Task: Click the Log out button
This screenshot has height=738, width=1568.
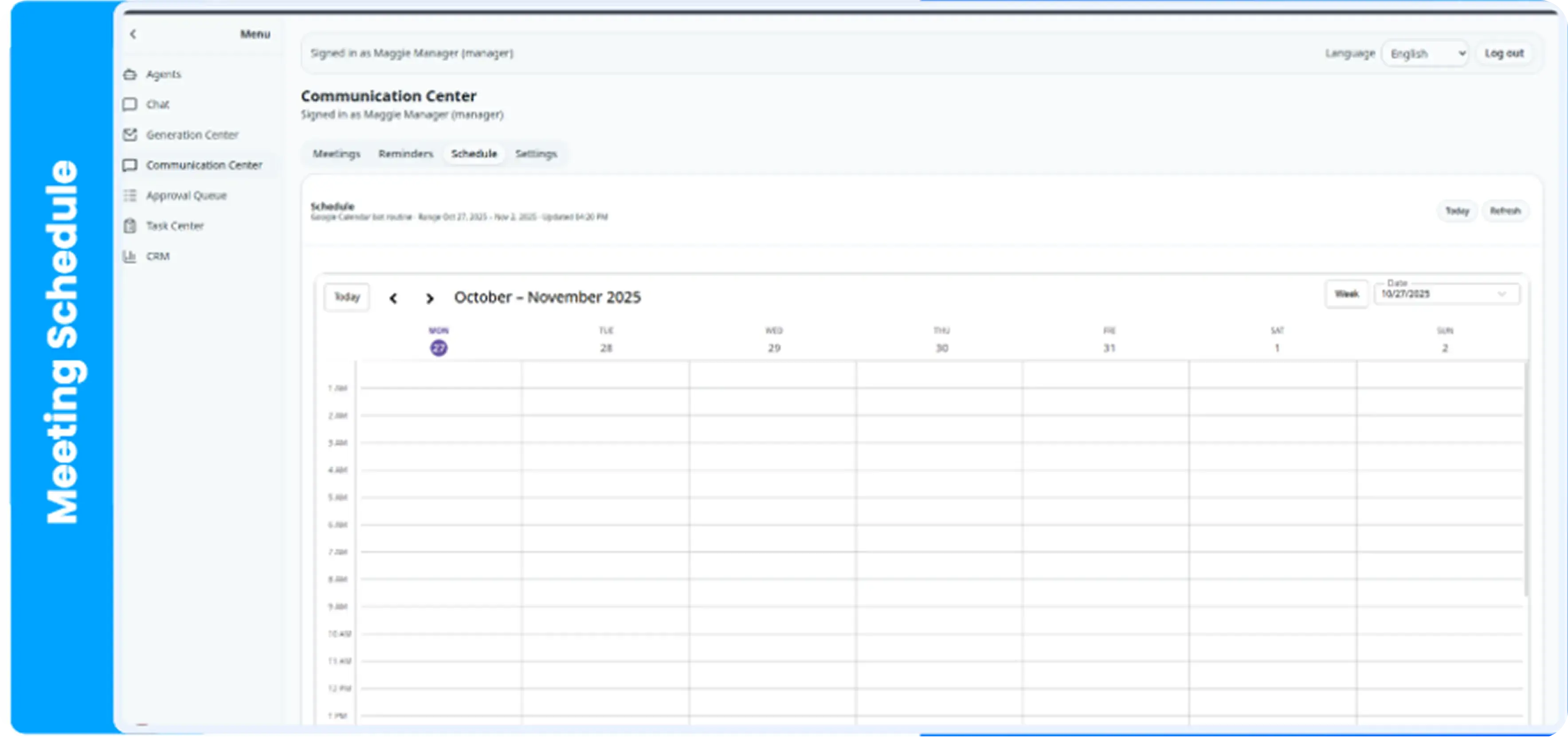Action: 1503,53
